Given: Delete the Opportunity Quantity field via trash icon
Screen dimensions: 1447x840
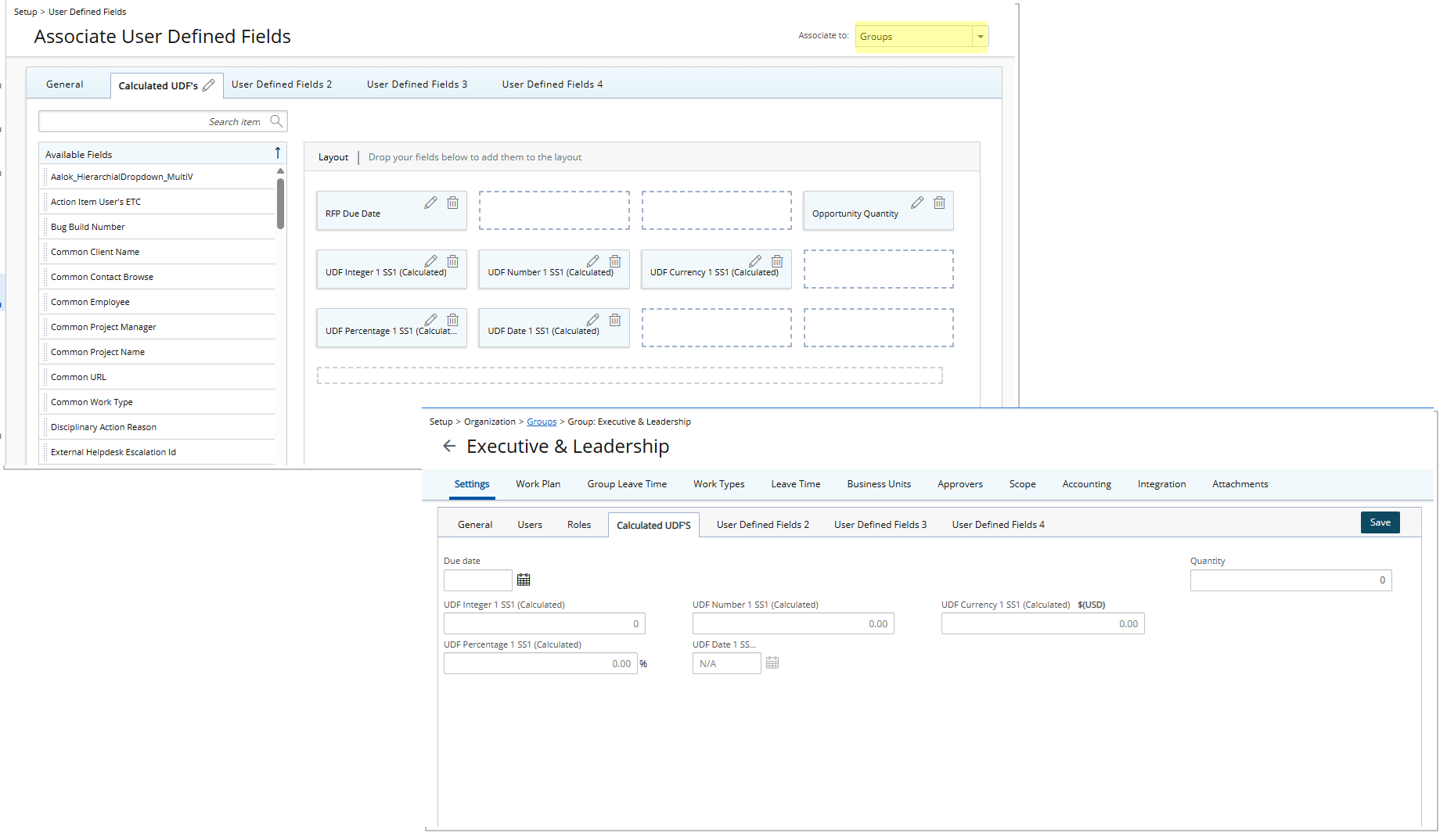Looking at the screenshot, I should (939, 203).
